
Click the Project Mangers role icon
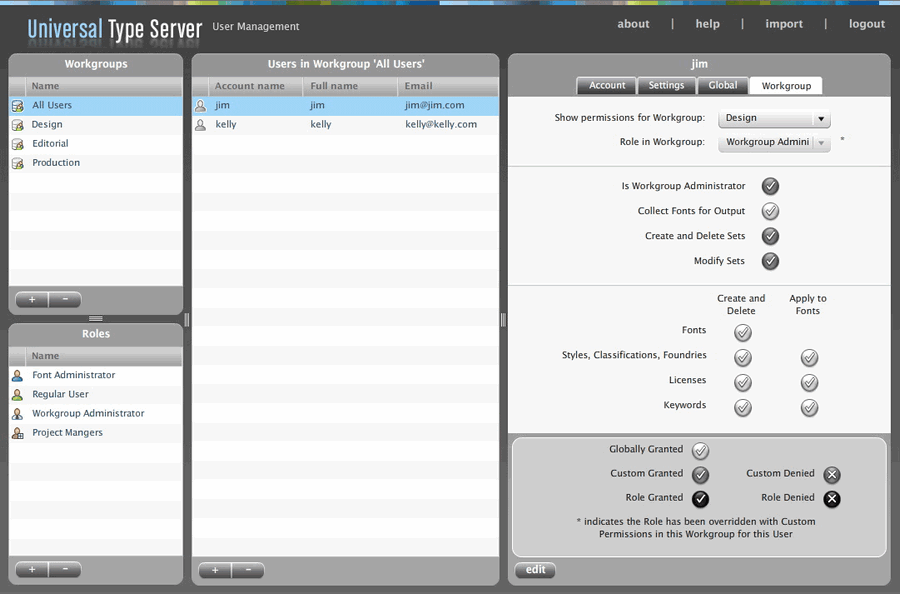[17, 432]
